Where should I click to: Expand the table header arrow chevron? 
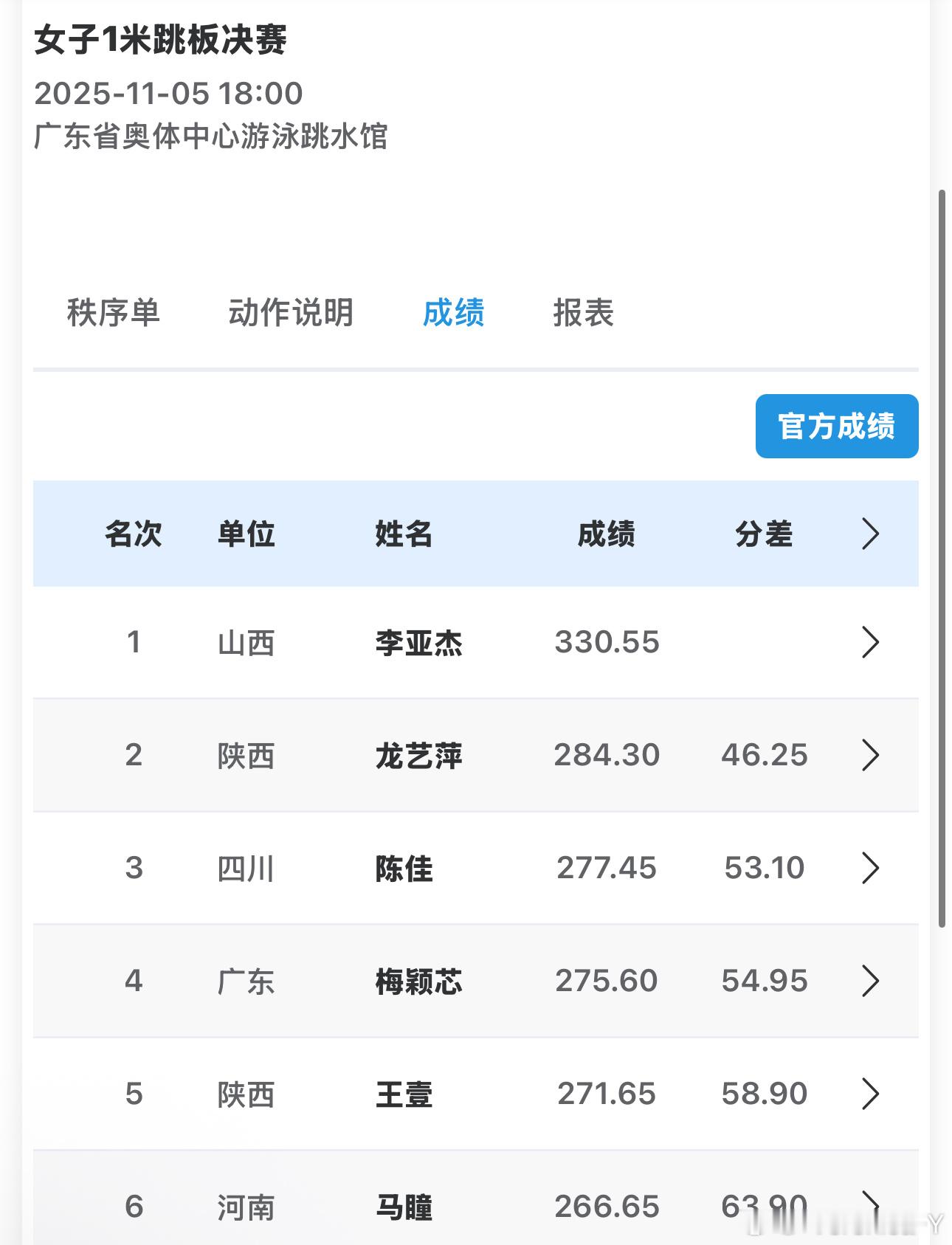click(870, 534)
